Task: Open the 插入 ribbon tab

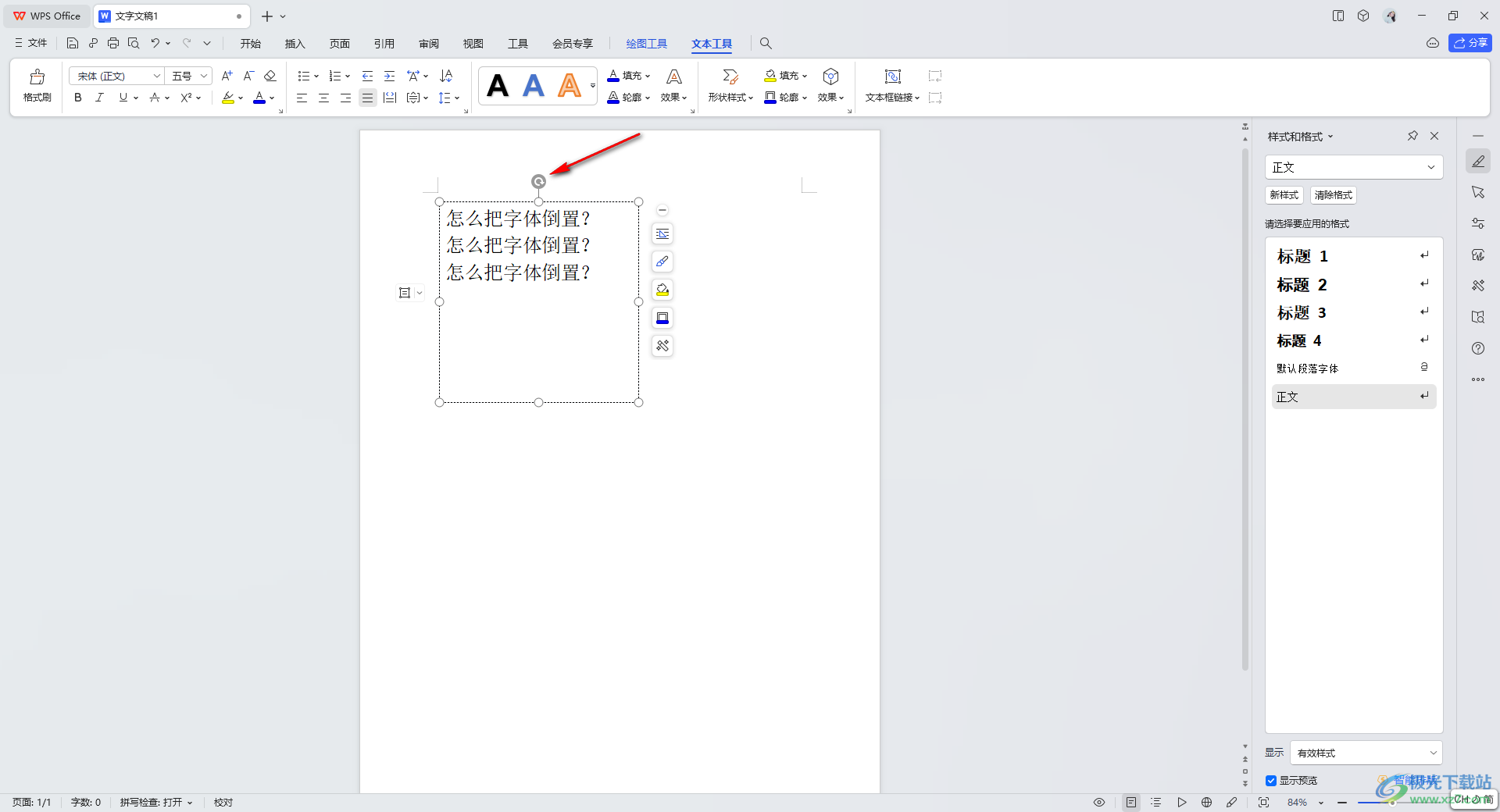Action: point(295,44)
